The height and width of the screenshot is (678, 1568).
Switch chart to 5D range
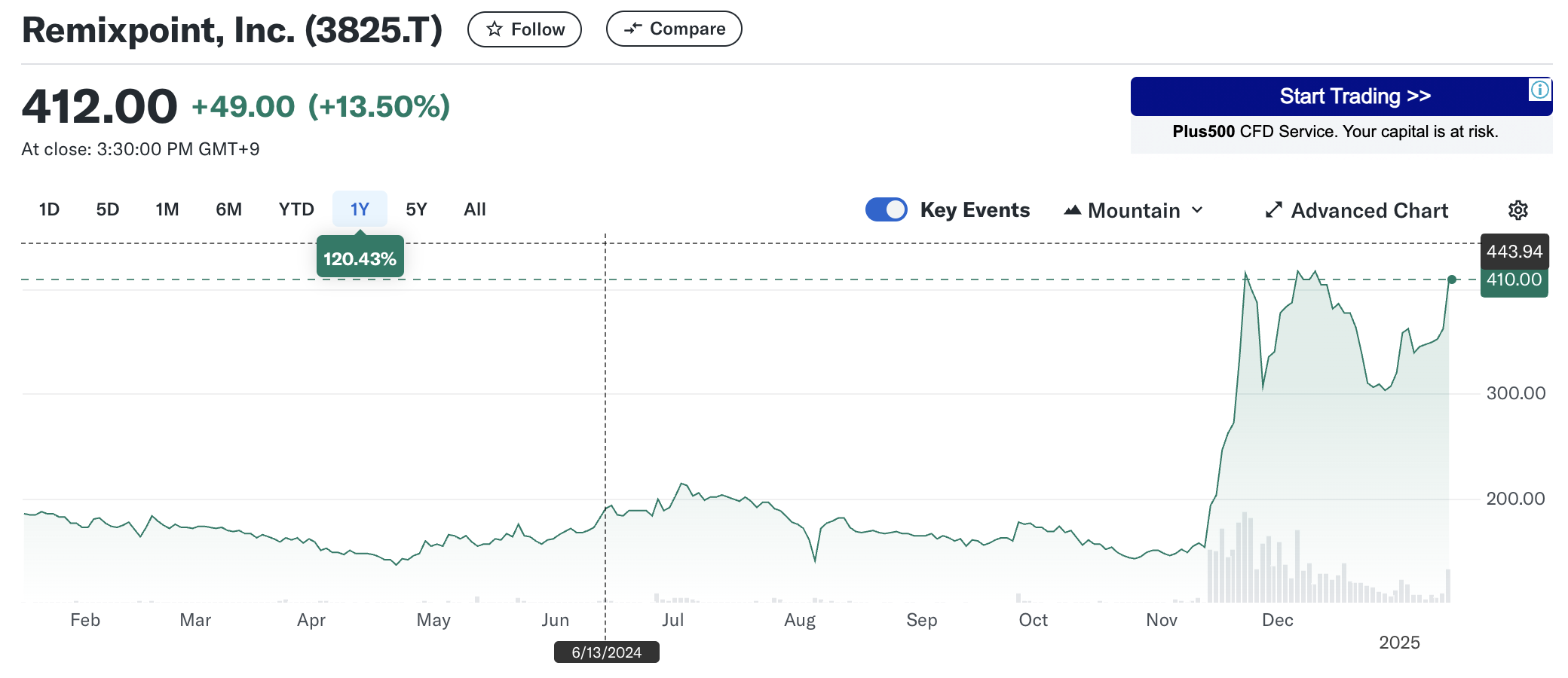(108, 209)
